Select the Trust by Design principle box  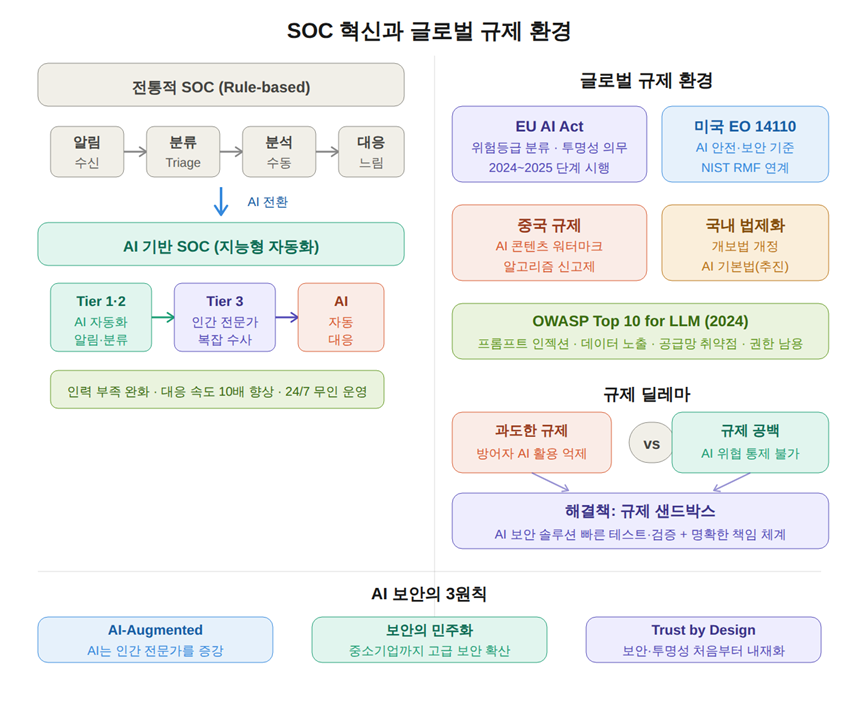tap(703, 640)
